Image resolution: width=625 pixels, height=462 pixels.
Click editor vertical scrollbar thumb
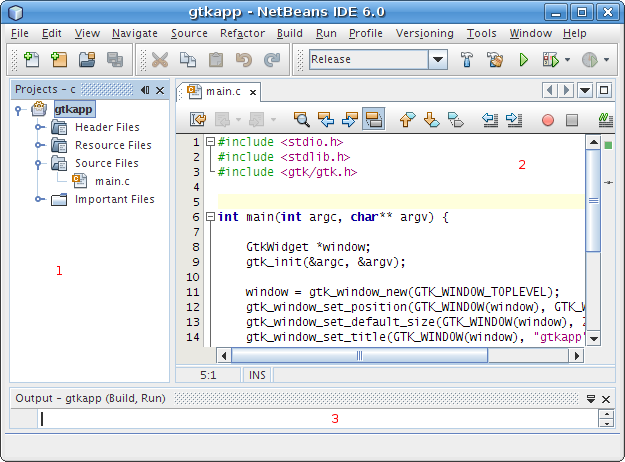click(594, 201)
